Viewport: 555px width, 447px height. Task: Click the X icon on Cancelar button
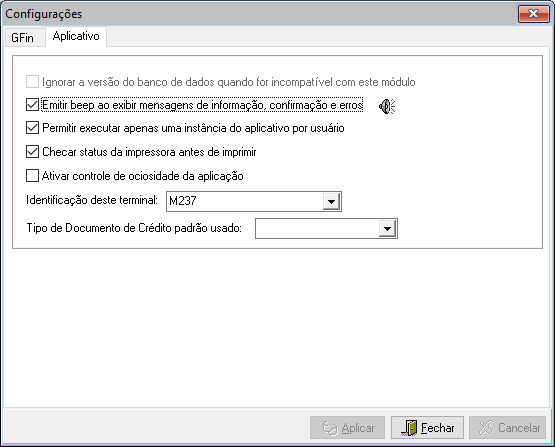pyautogui.click(x=486, y=428)
